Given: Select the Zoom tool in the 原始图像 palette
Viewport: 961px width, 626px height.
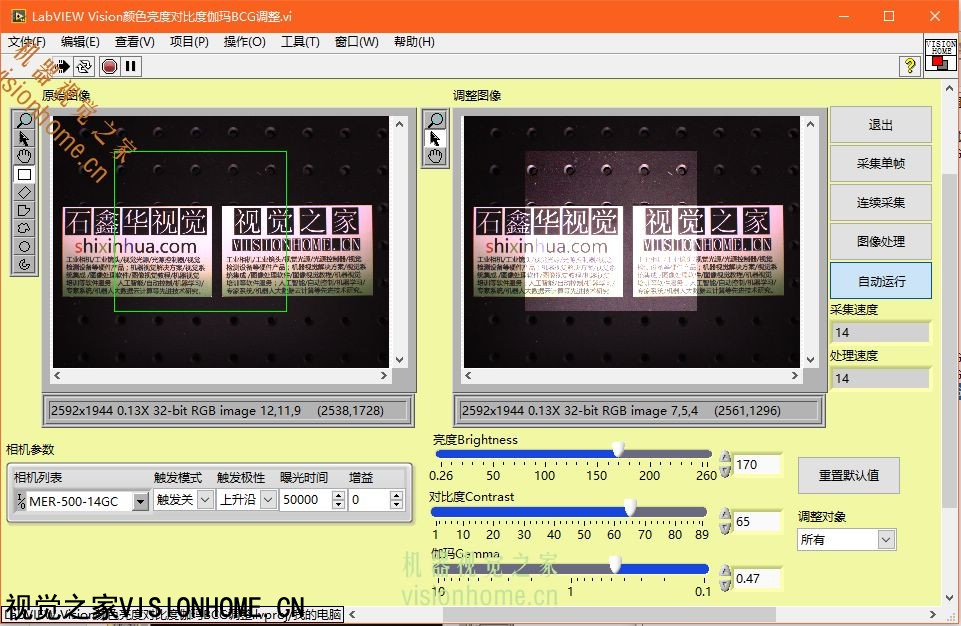Looking at the screenshot, I should point(25,120).
